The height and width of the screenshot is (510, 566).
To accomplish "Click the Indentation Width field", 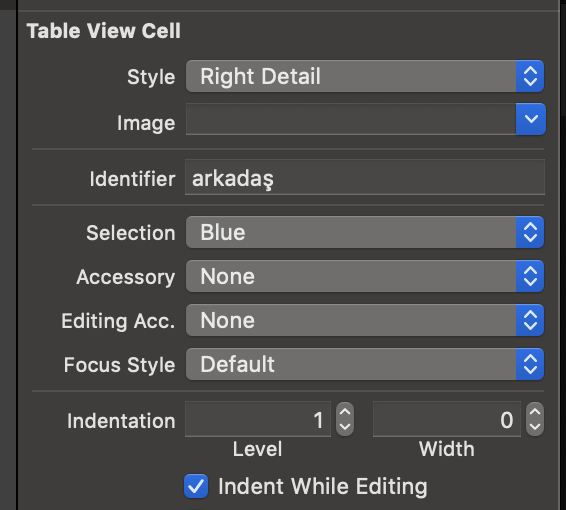I will pyautogui.click(x=447, y=419).
